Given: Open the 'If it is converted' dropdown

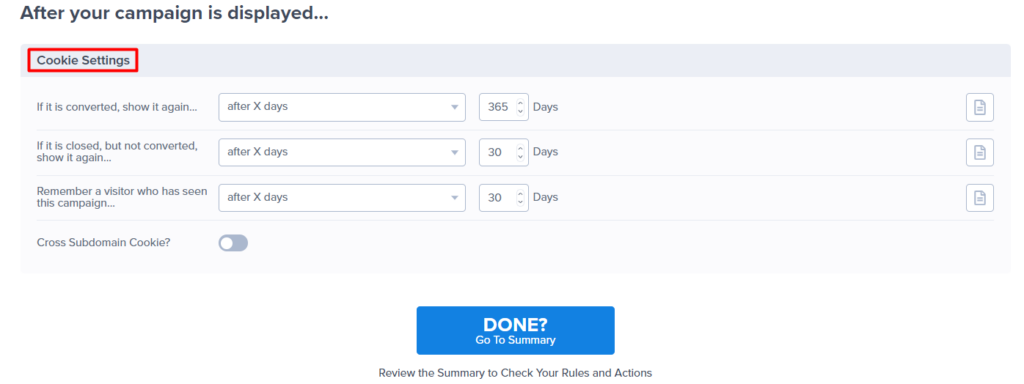Looking at the screenshot, I should pos(342,107).
